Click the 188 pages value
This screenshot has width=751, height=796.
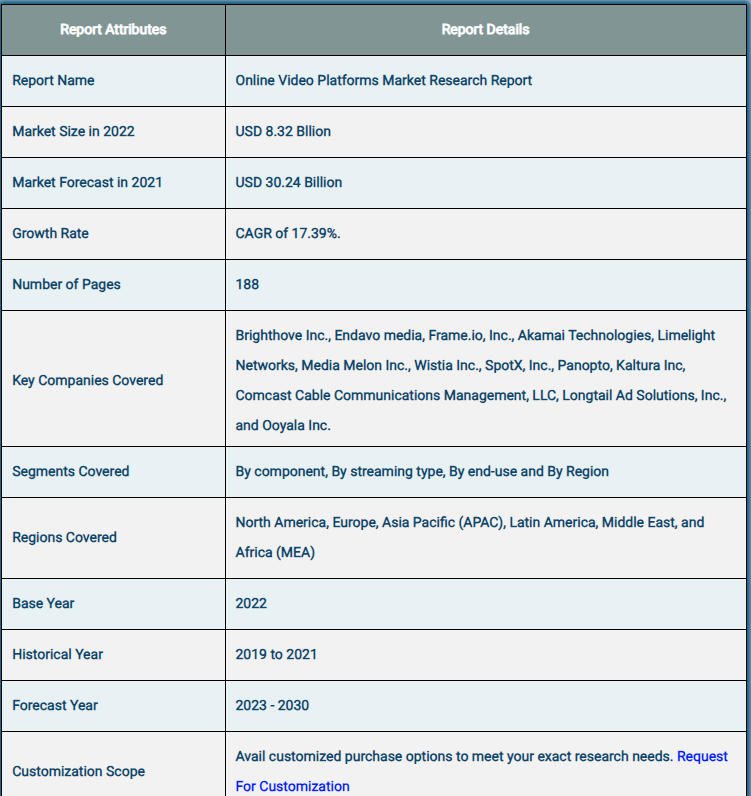[x=247, y=284]
